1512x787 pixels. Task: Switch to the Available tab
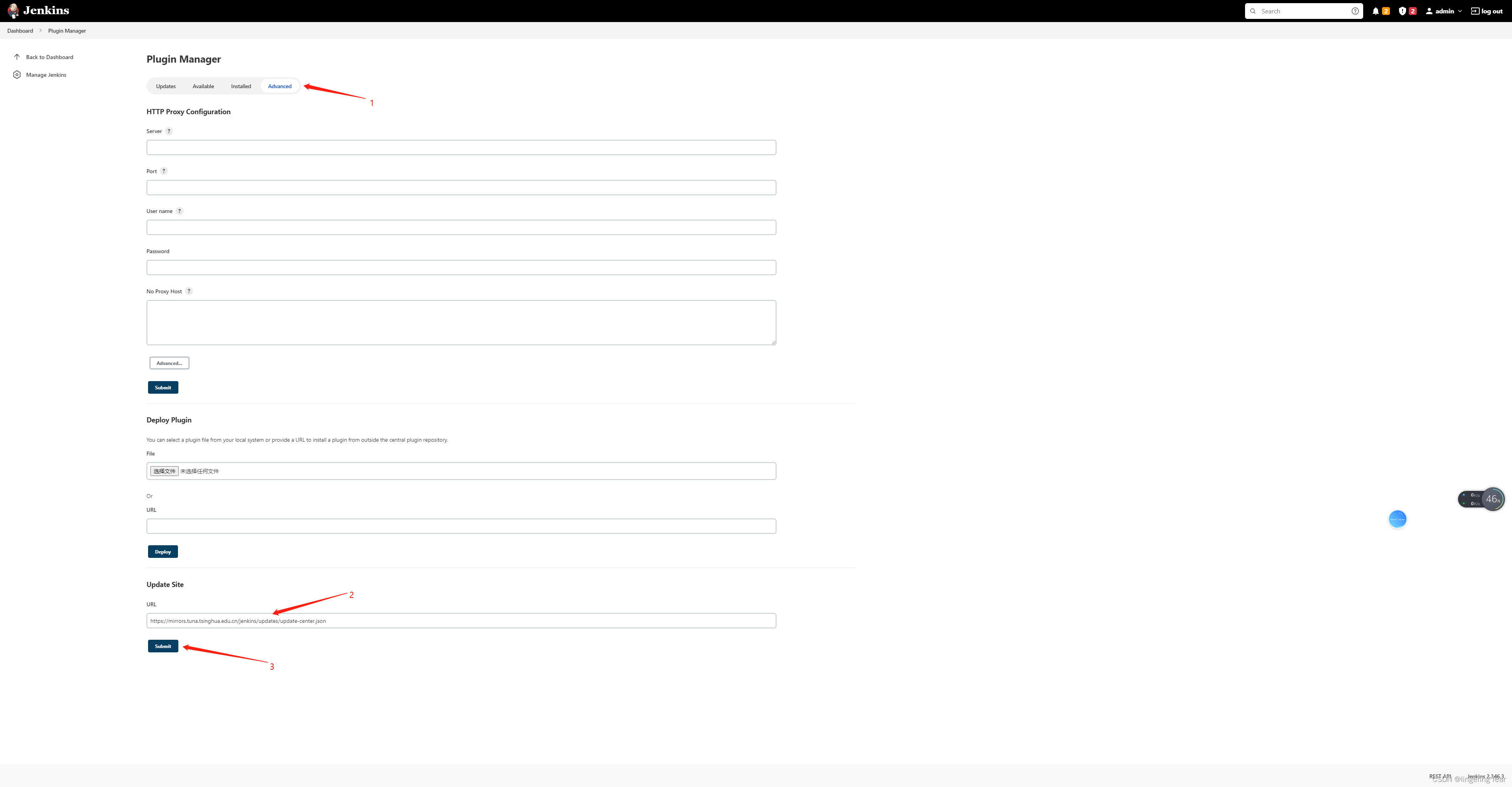(x=203, y=86)
